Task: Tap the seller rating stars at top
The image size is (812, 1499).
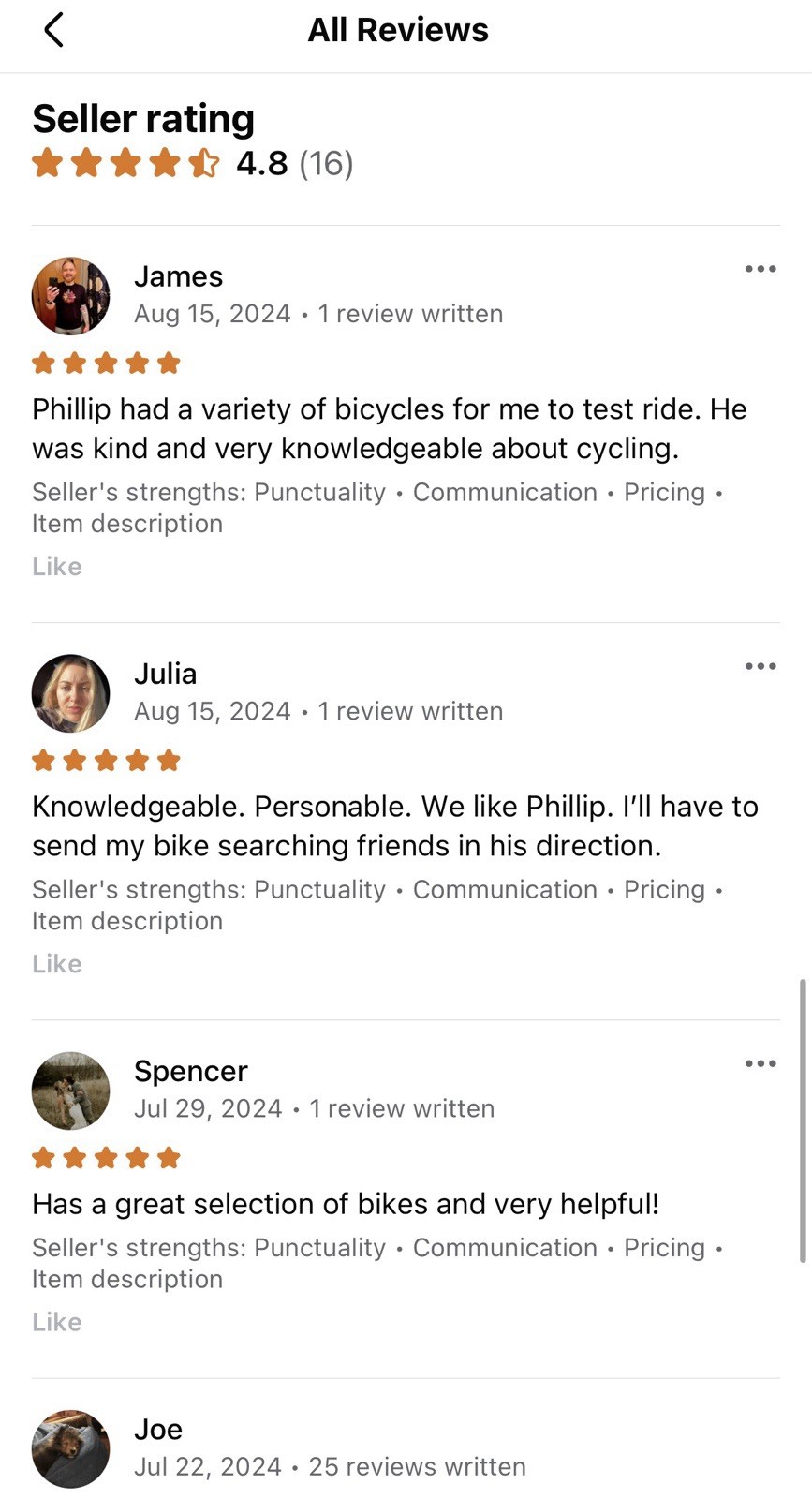Action: click(x=126, y=163)
